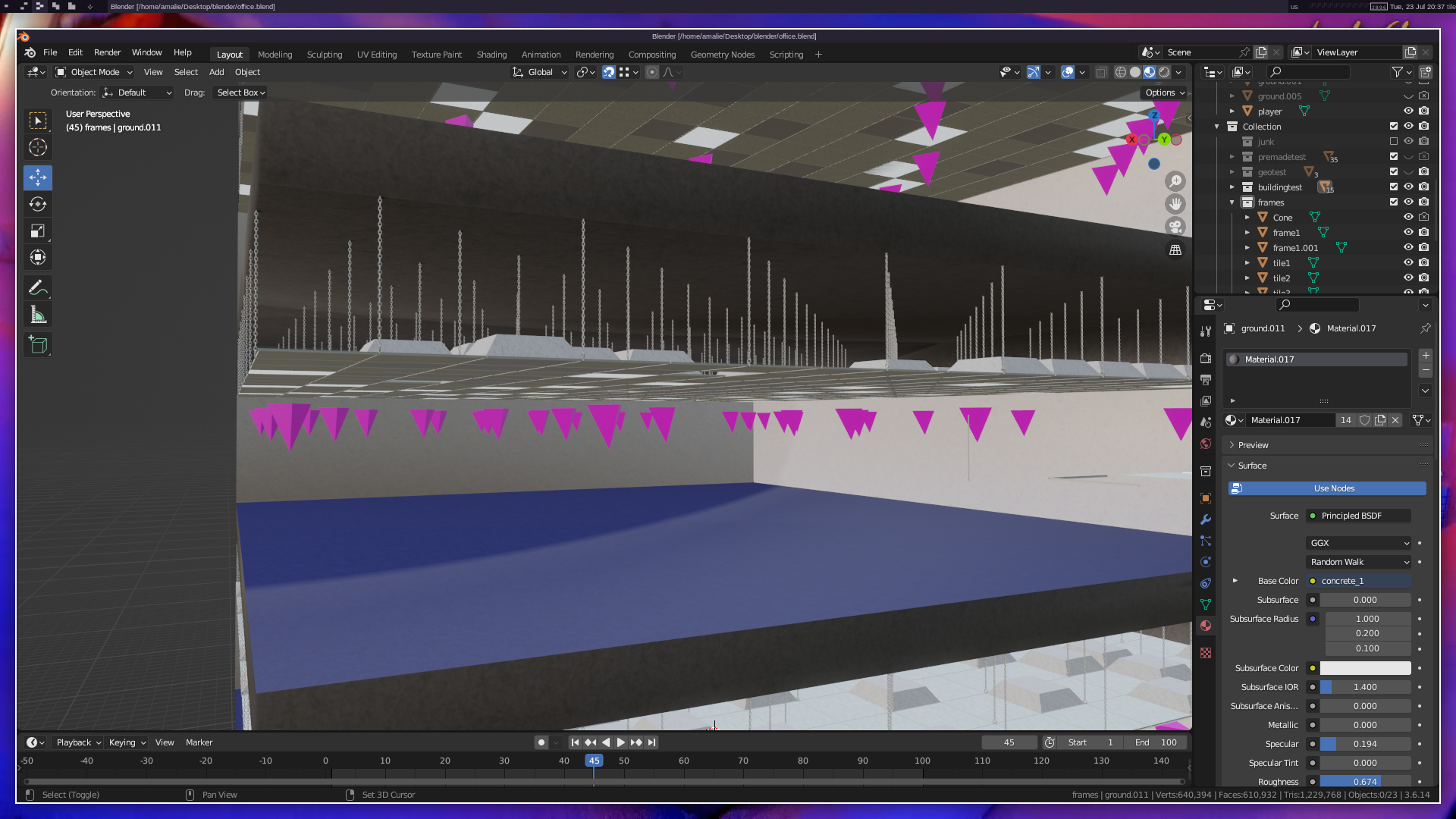Open the Modifier properties tab
The image size is (1456, 819).
click(1206, 520)
